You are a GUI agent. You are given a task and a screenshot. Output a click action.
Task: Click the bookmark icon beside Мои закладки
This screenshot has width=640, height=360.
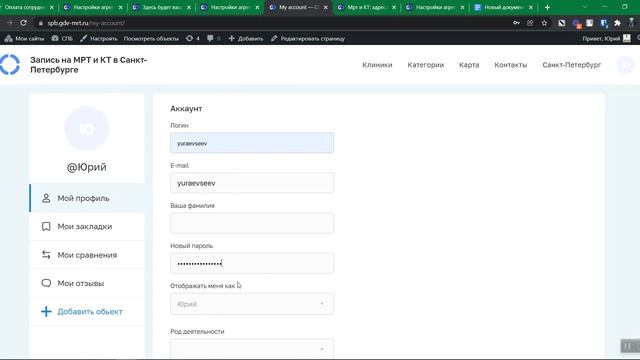(46, 227)
